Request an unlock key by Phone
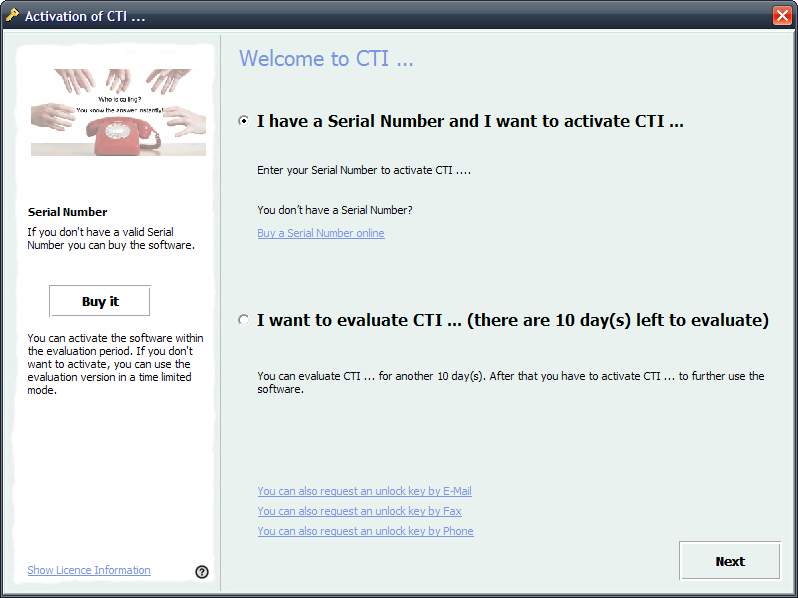 pyautogui.click(x=365, y=531)
